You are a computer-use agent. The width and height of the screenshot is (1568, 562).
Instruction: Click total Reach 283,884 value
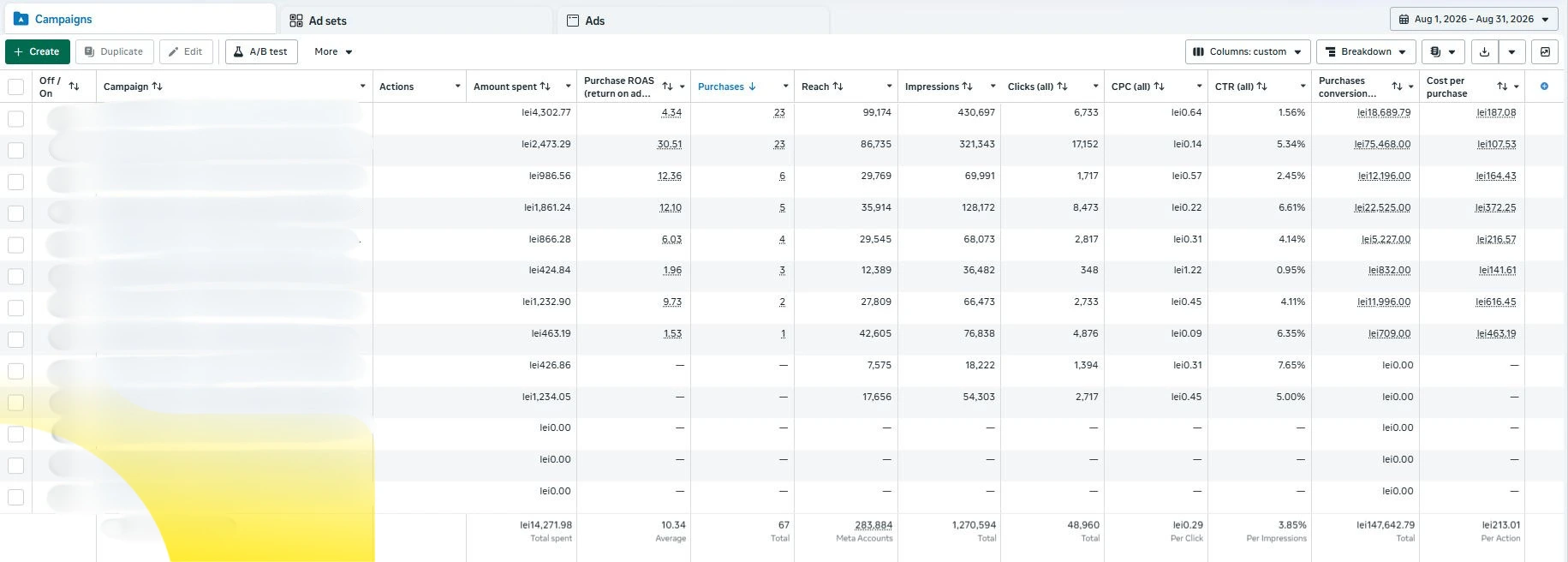(873, 525)
